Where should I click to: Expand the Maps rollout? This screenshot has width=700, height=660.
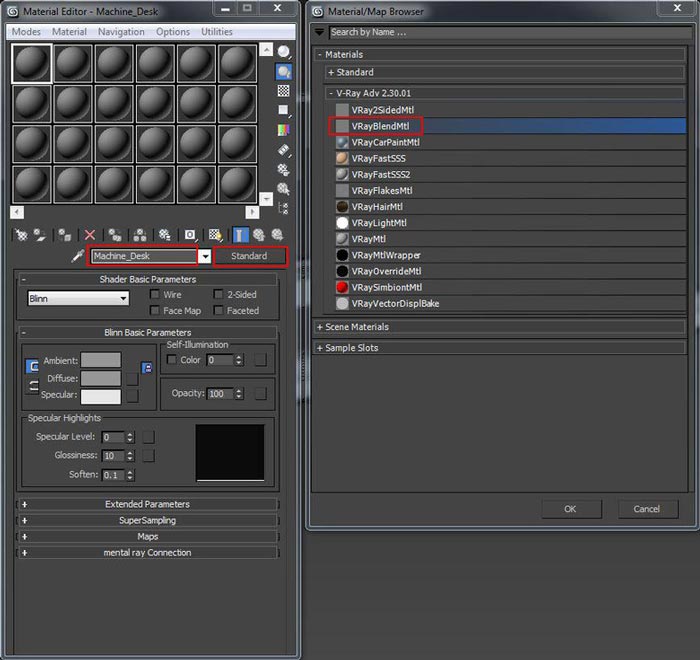(x=147, y=536)
